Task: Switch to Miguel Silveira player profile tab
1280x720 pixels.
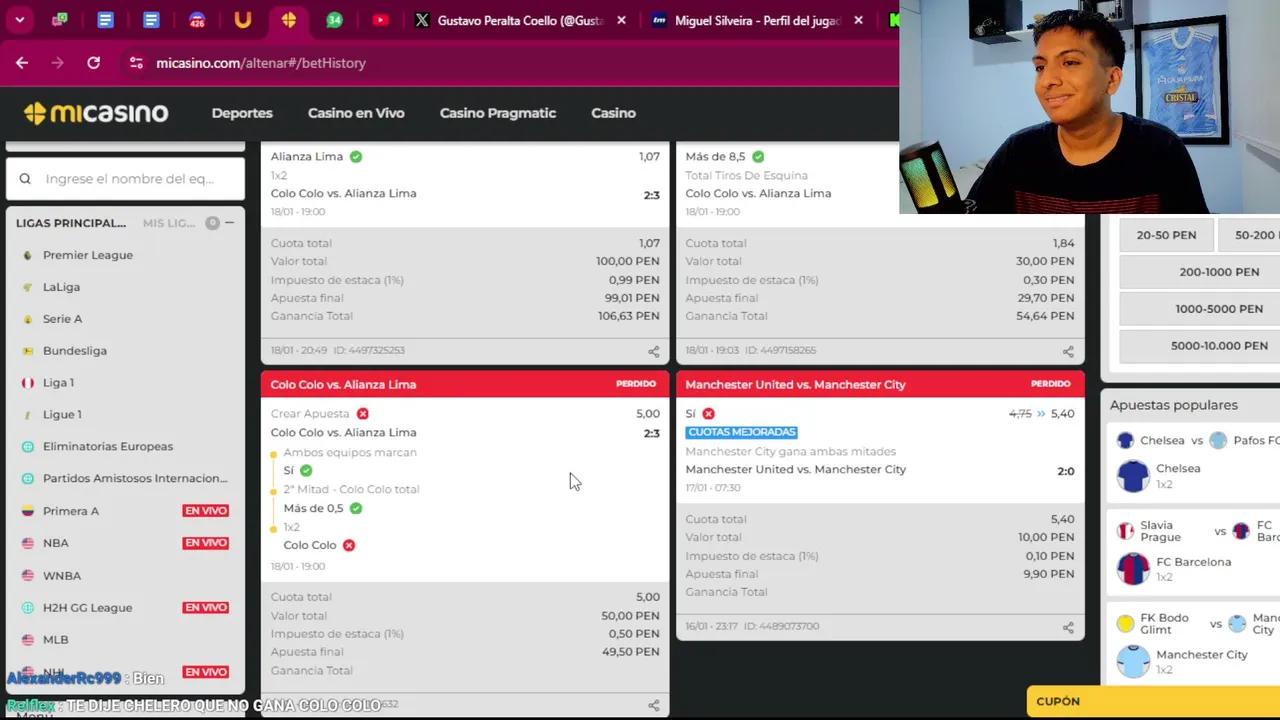Action: click(747, 20)
